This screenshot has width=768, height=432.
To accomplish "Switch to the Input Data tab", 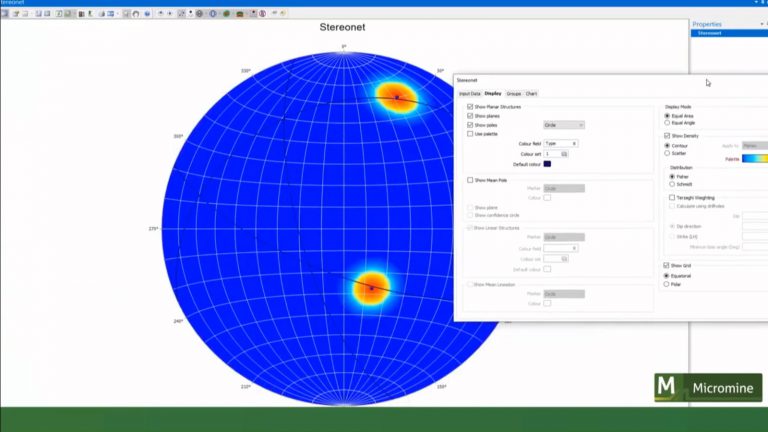I will coord(469,94).
